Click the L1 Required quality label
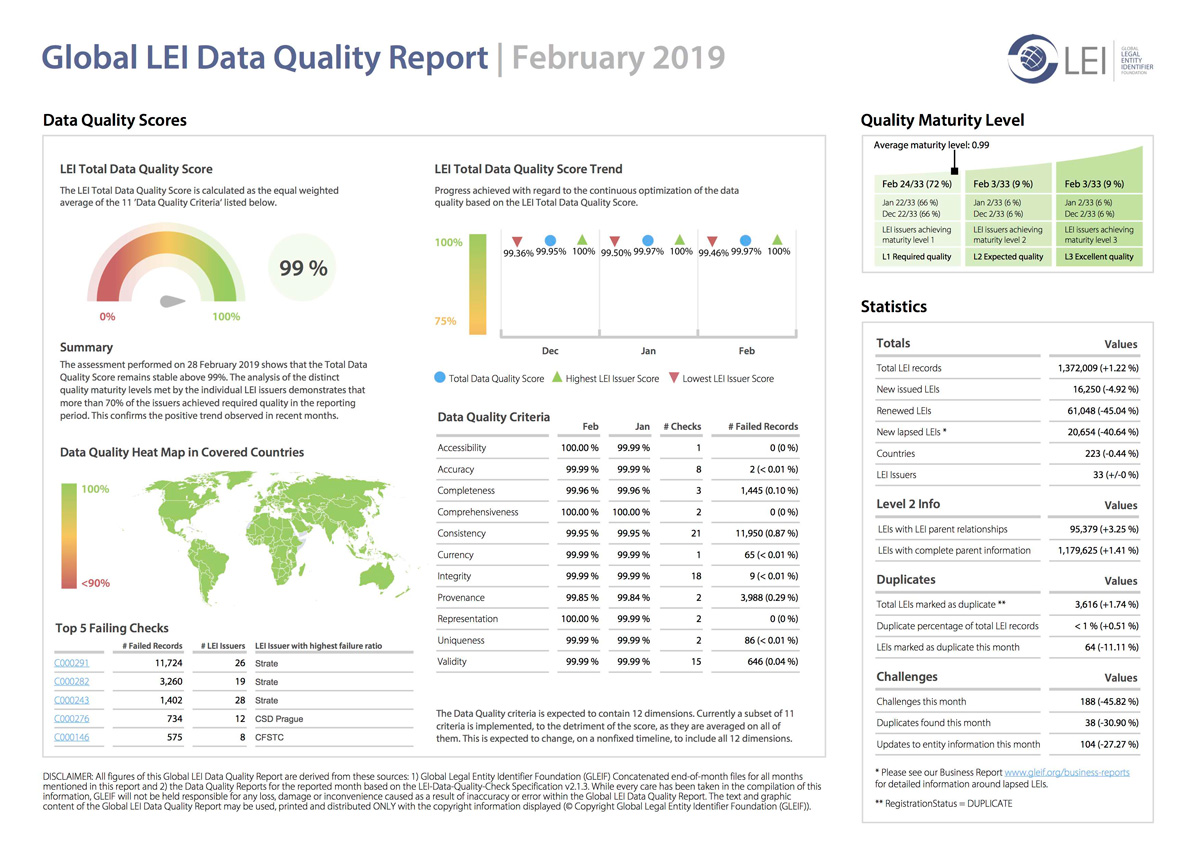 (x=917, y=257)
